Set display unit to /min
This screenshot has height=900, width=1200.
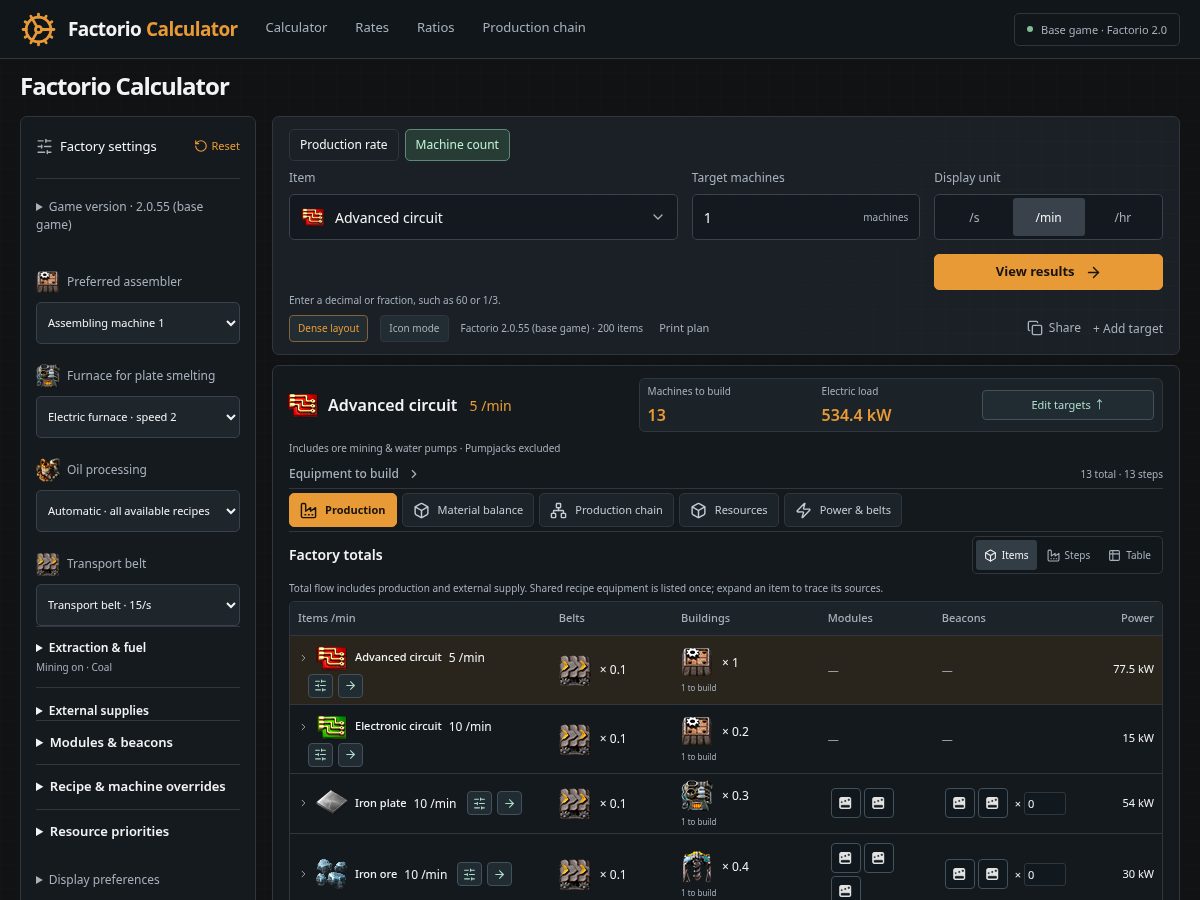coord(1048,217)
